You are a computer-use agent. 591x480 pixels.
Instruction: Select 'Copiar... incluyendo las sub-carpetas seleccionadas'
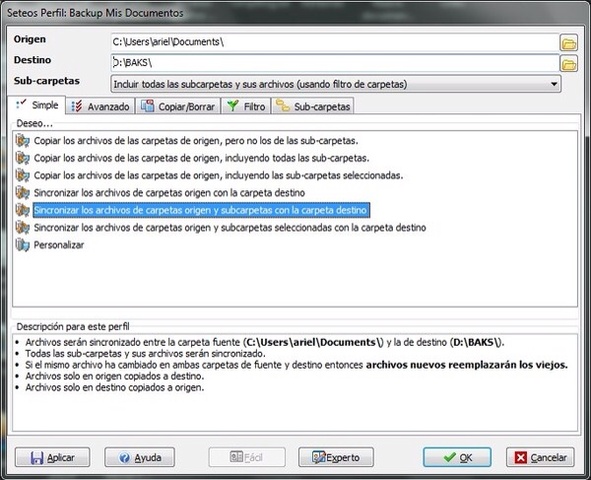(218, 175)
